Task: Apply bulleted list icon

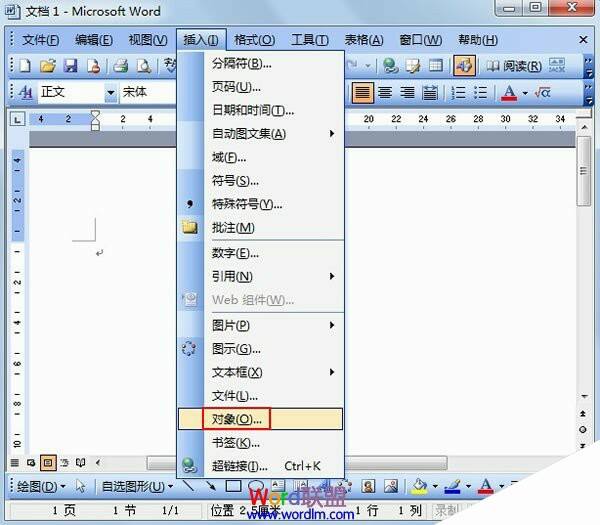Action: pyautogui.click(x=480, y=92)
